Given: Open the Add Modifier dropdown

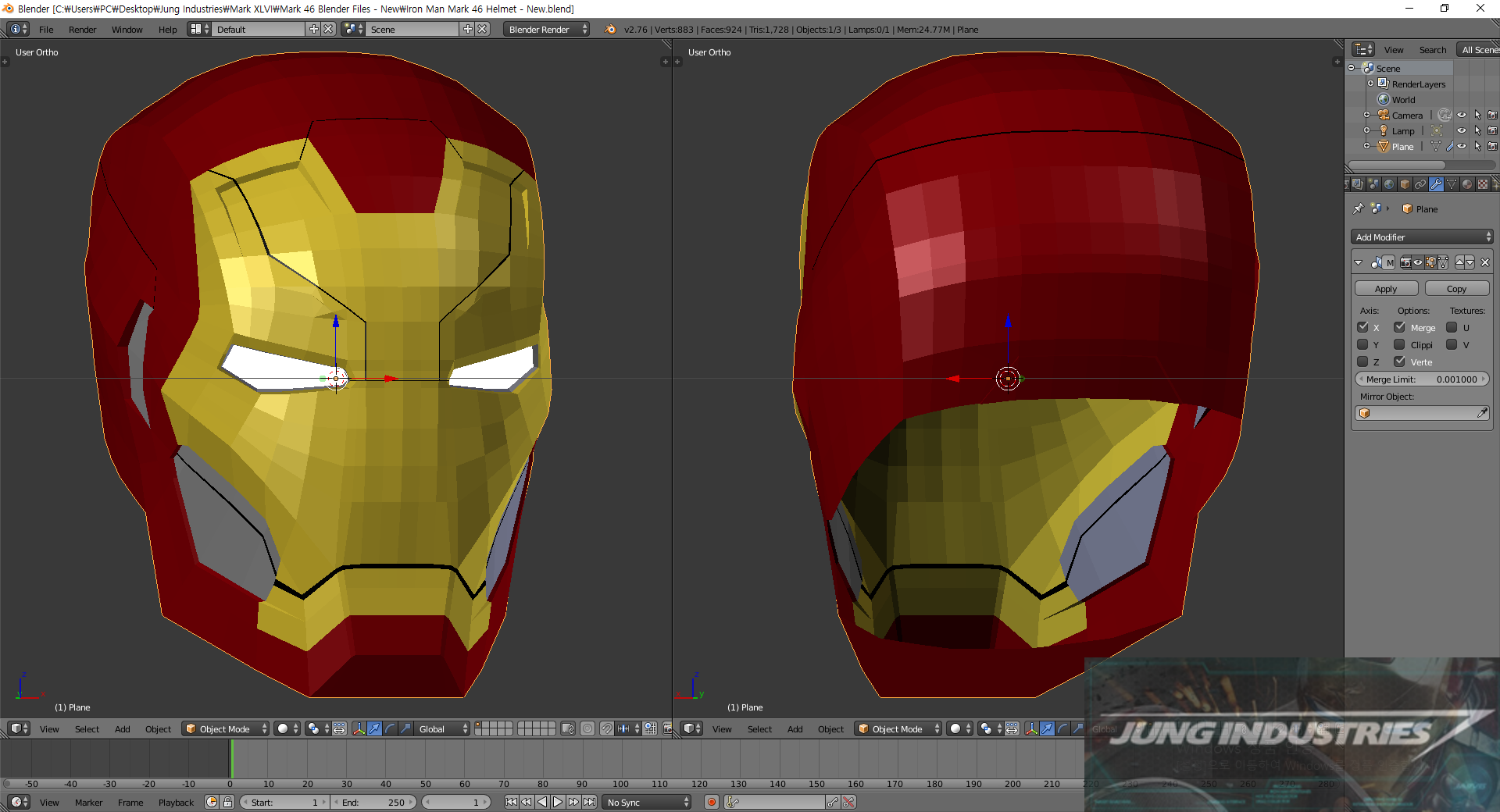Looking at the screenshot, I should (1422, 237).
